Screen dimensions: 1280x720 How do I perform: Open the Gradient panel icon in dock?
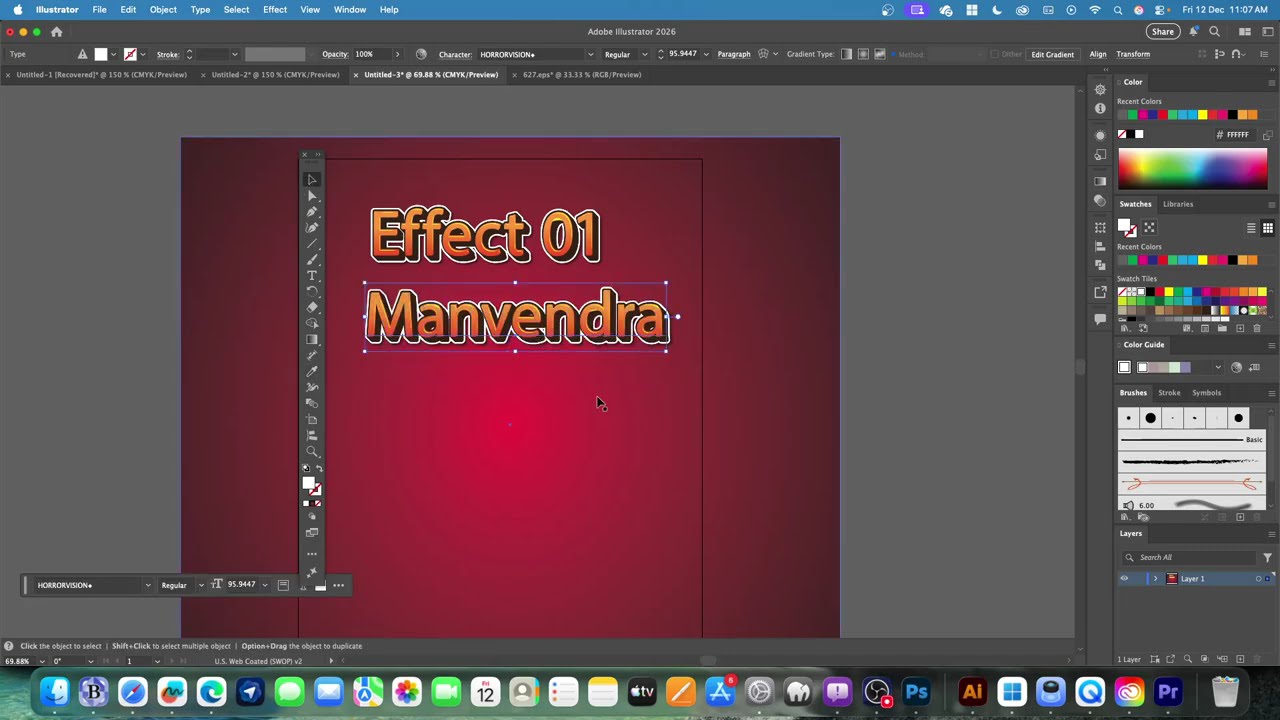click(x=1100, y=181)
